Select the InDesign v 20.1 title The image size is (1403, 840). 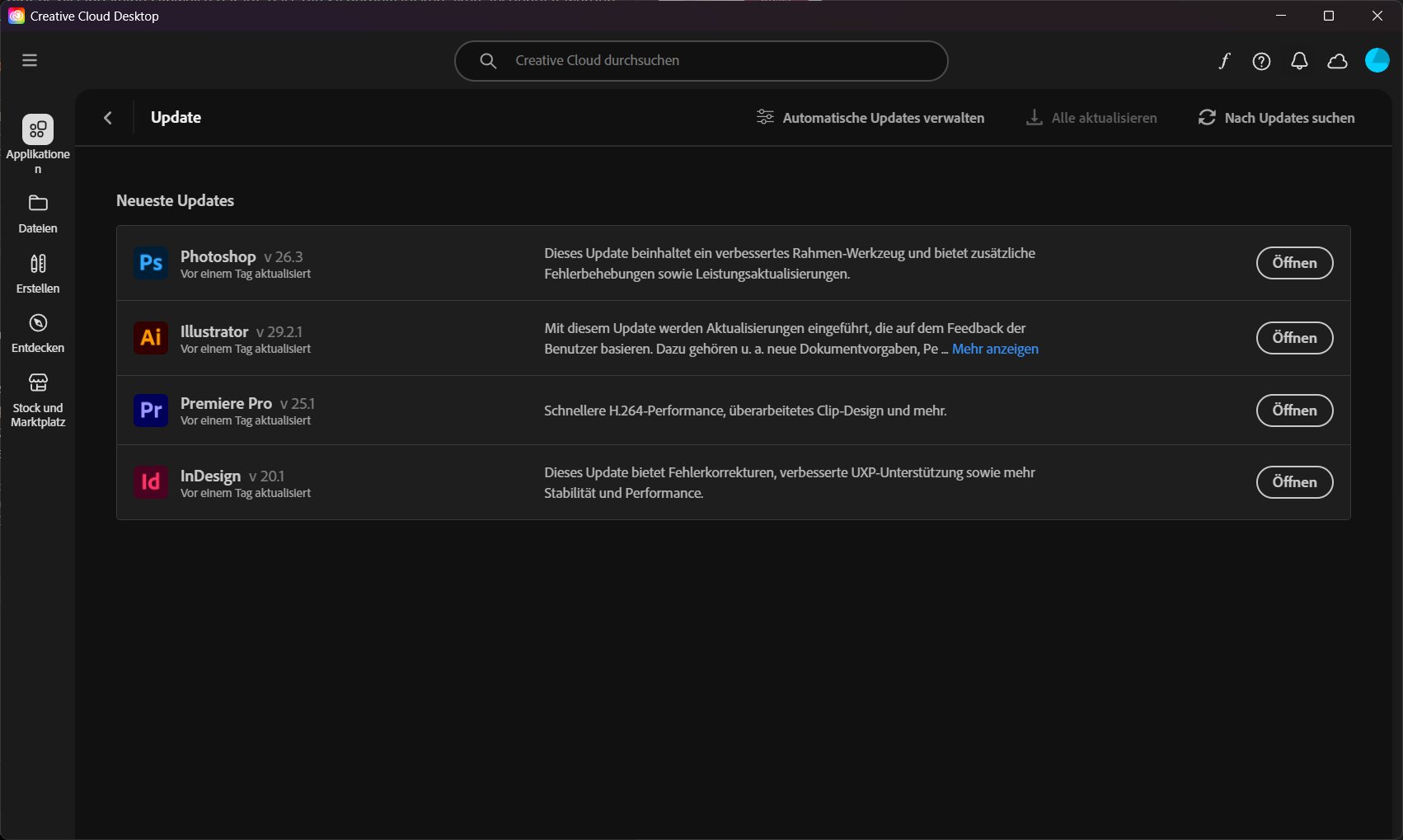(x=232, y=476)
